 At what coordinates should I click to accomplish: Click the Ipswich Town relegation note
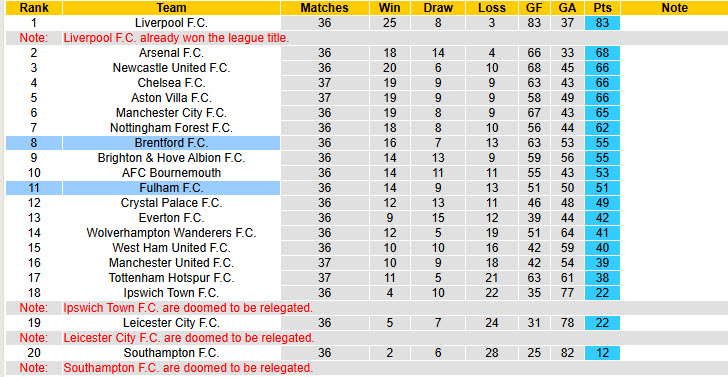(x=188, y=307)
